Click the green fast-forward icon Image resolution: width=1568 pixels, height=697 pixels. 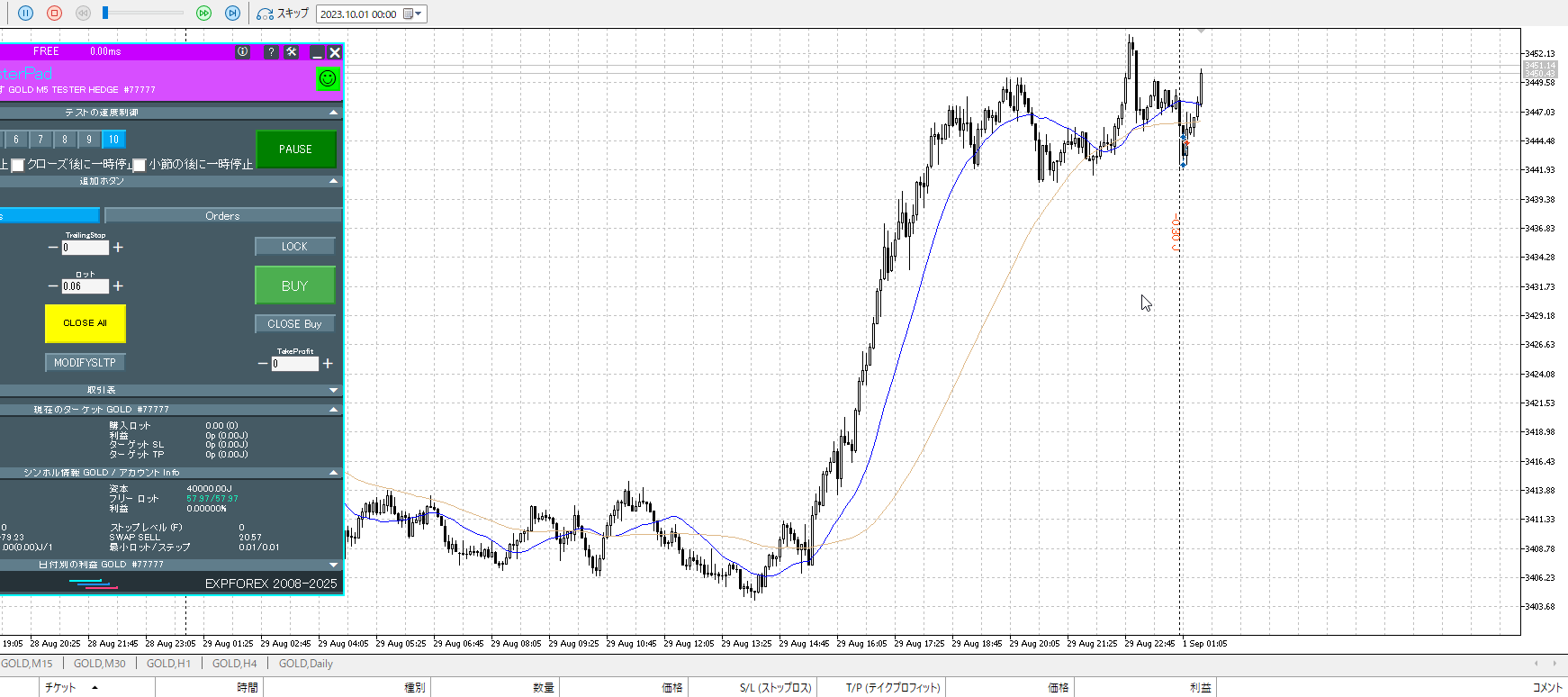[203, 14]
